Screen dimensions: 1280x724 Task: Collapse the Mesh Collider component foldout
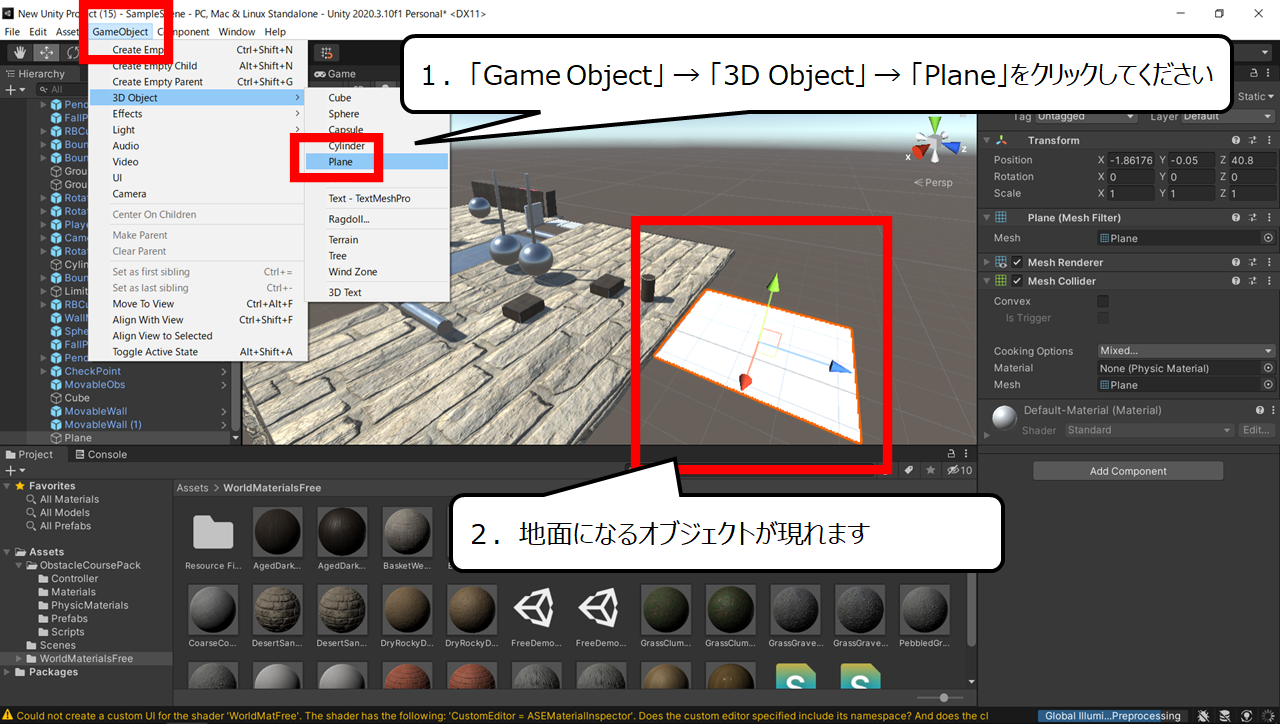[987, 281]
